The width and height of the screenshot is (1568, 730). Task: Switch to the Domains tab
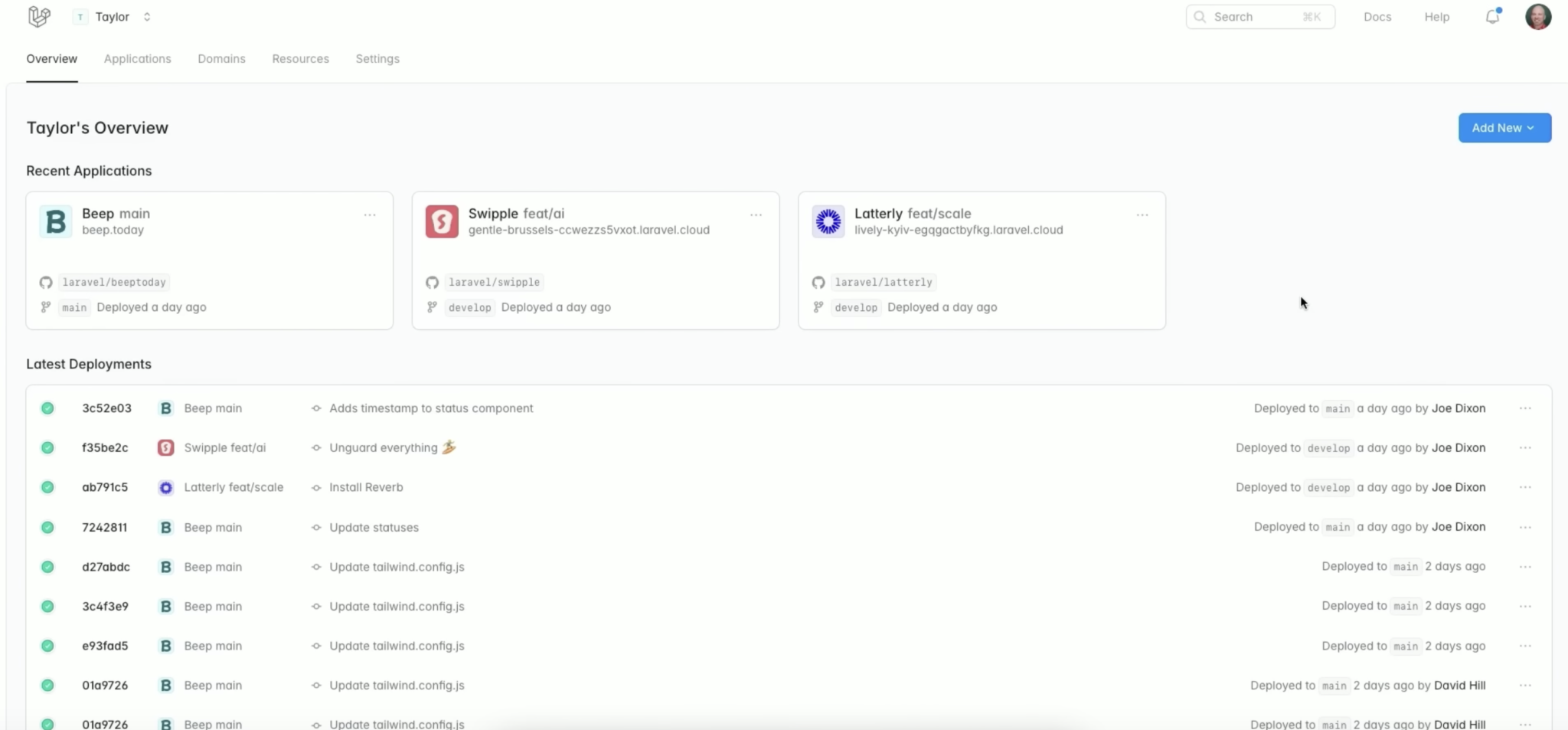pyautogui.click(x=221, y=59)
